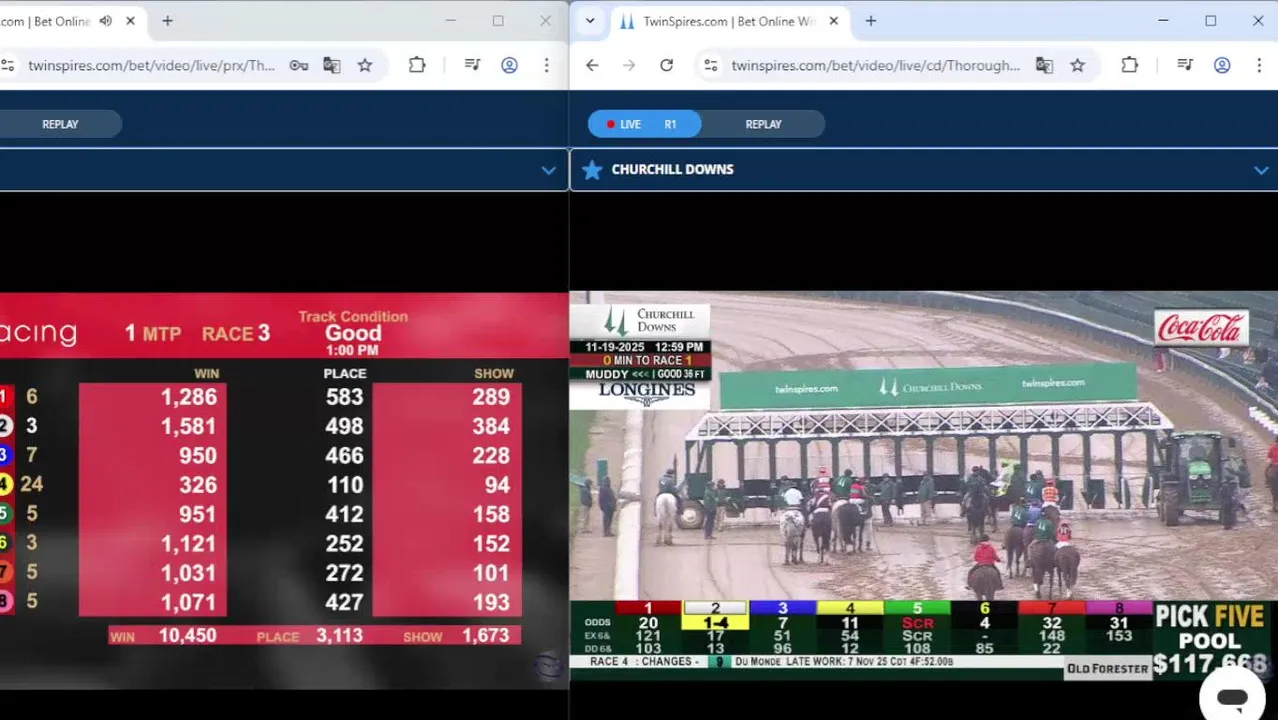The height and width of the screenshot is (720, 1278).
Task: Switch to LIVE R1 video feed
Action: click(644, 124)
